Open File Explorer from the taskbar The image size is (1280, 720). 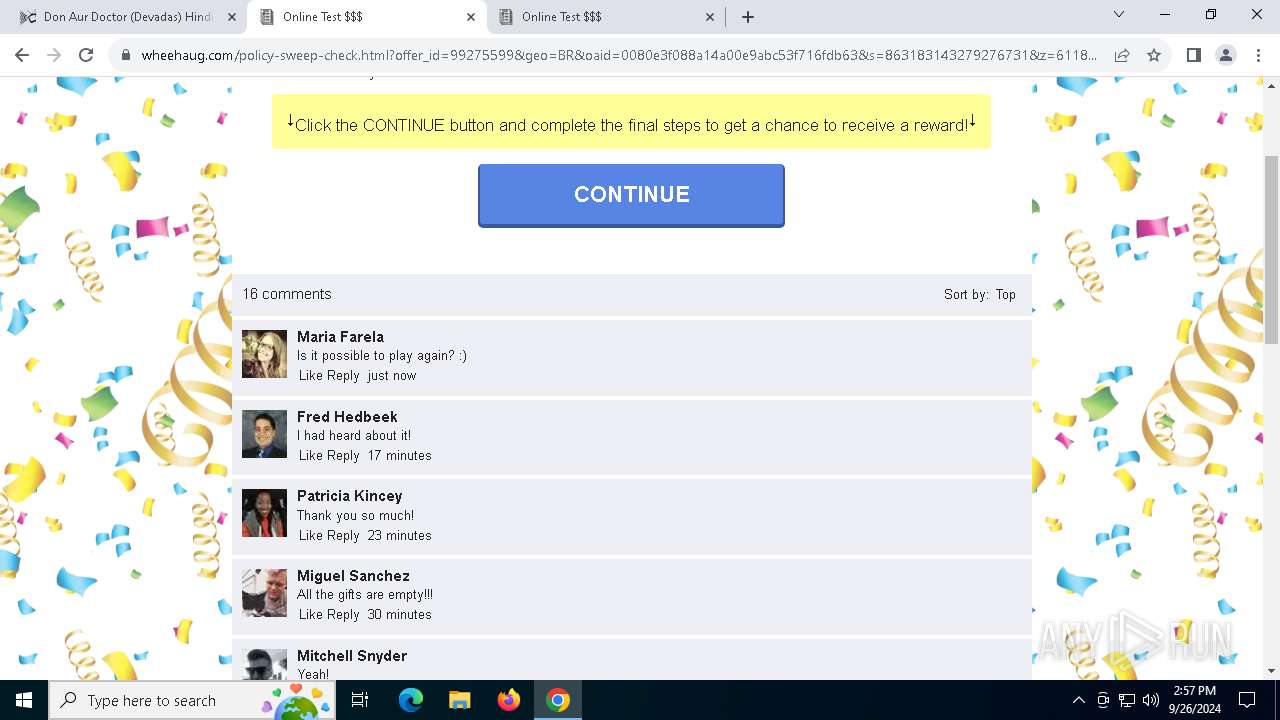pos(460,700)
